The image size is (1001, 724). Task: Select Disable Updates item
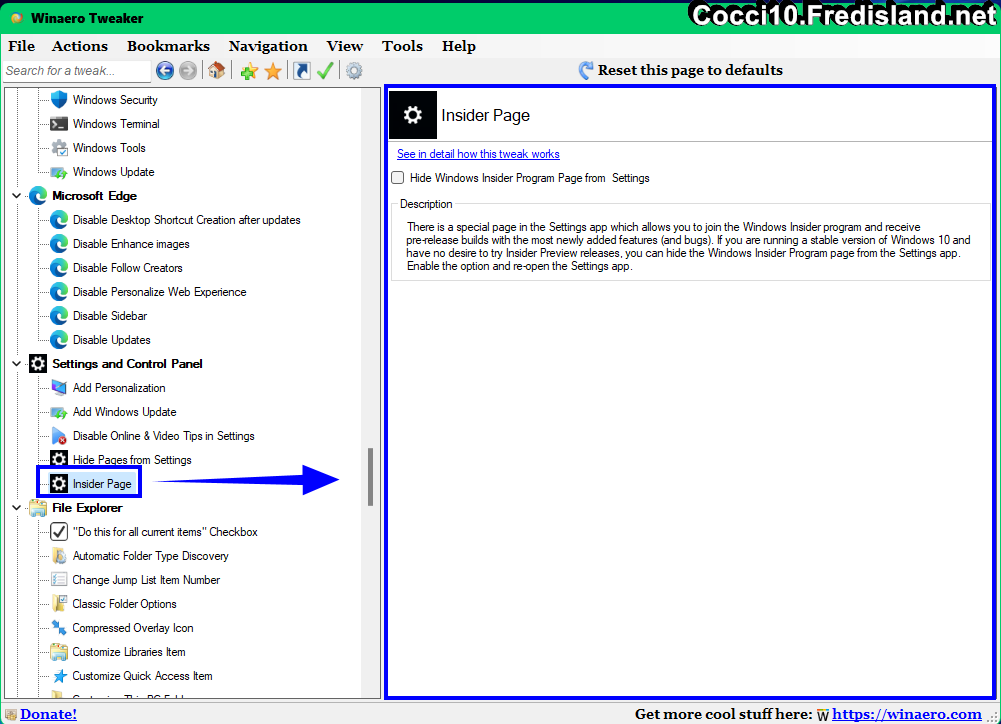(x=112, y=340)
